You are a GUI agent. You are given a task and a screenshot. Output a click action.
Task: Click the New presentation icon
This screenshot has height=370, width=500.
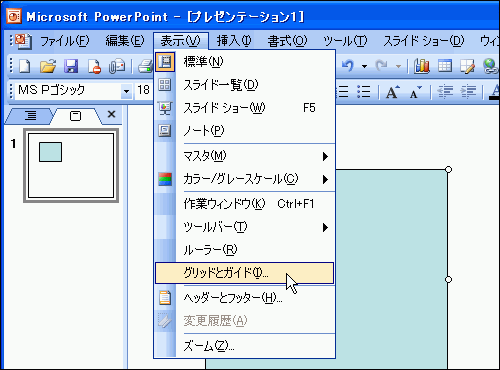pos(25,66)
